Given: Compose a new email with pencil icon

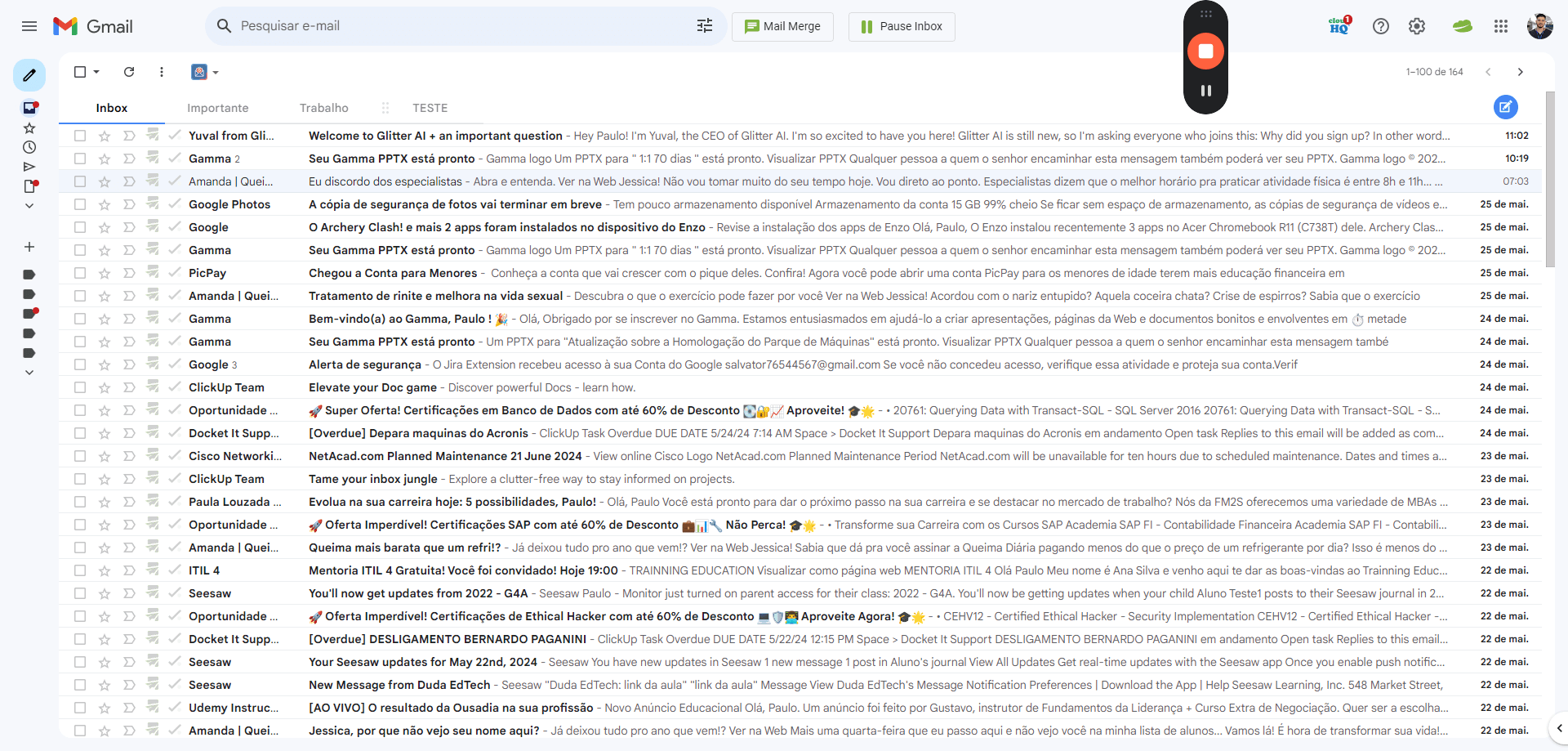Looking at the screenshot, I should (x=29, y=75).
